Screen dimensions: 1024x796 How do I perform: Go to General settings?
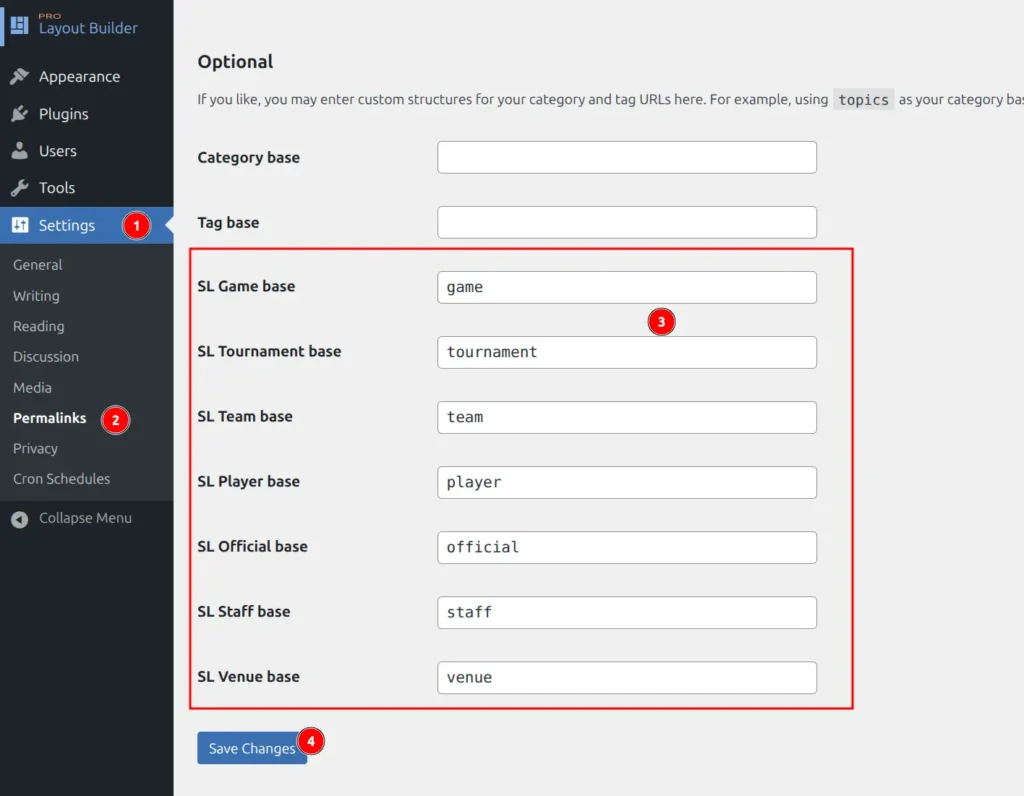click(x=38, y=265)
